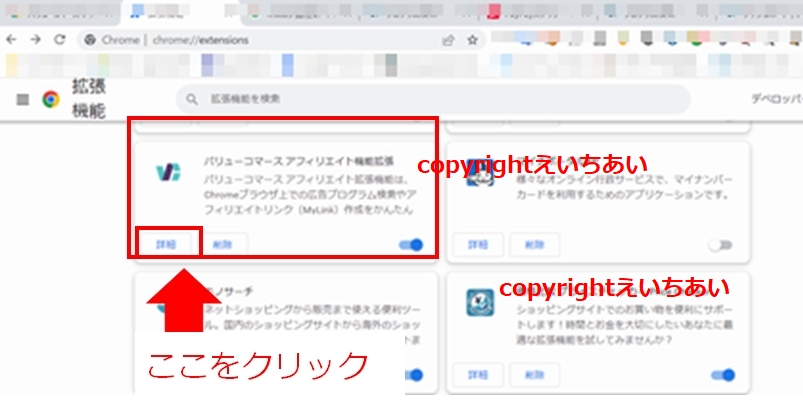This screenshot has height=400, width=803.
Task: Click the browser forward arrow
Action: coord(35,40)
